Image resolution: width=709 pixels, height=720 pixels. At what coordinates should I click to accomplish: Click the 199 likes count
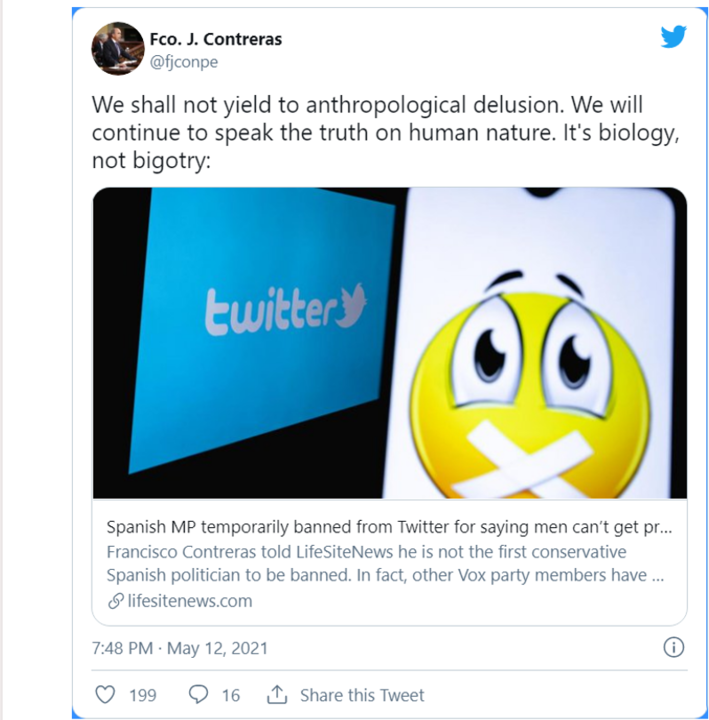[x=142, y=695]
